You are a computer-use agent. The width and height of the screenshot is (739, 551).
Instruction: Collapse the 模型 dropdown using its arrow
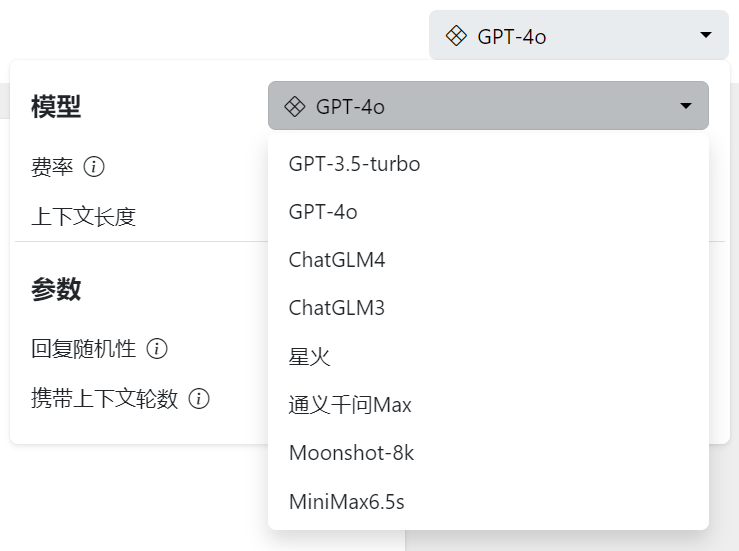pyautogui.click(x=686, y=106)
